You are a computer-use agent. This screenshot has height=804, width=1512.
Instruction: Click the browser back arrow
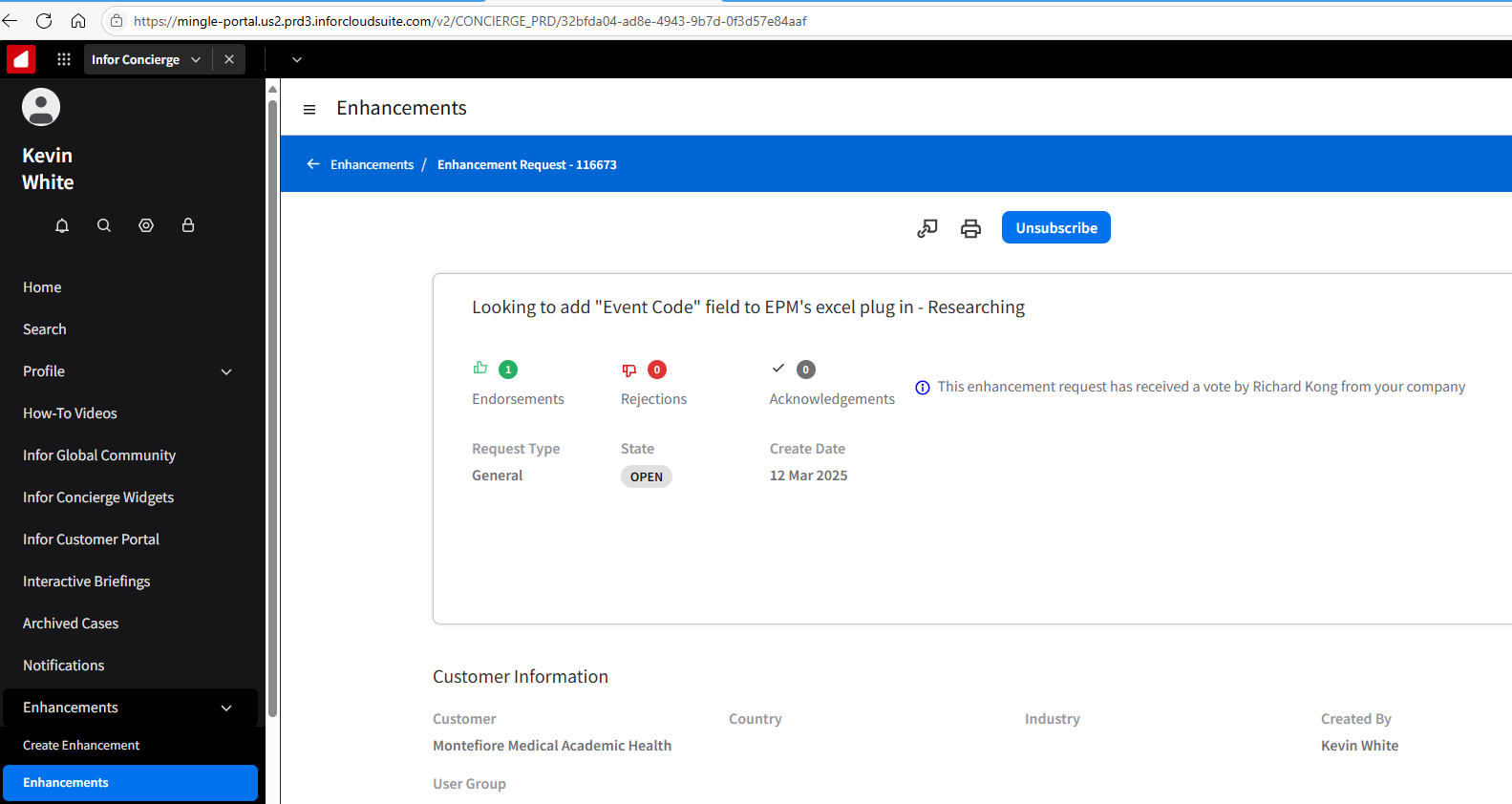10,20
